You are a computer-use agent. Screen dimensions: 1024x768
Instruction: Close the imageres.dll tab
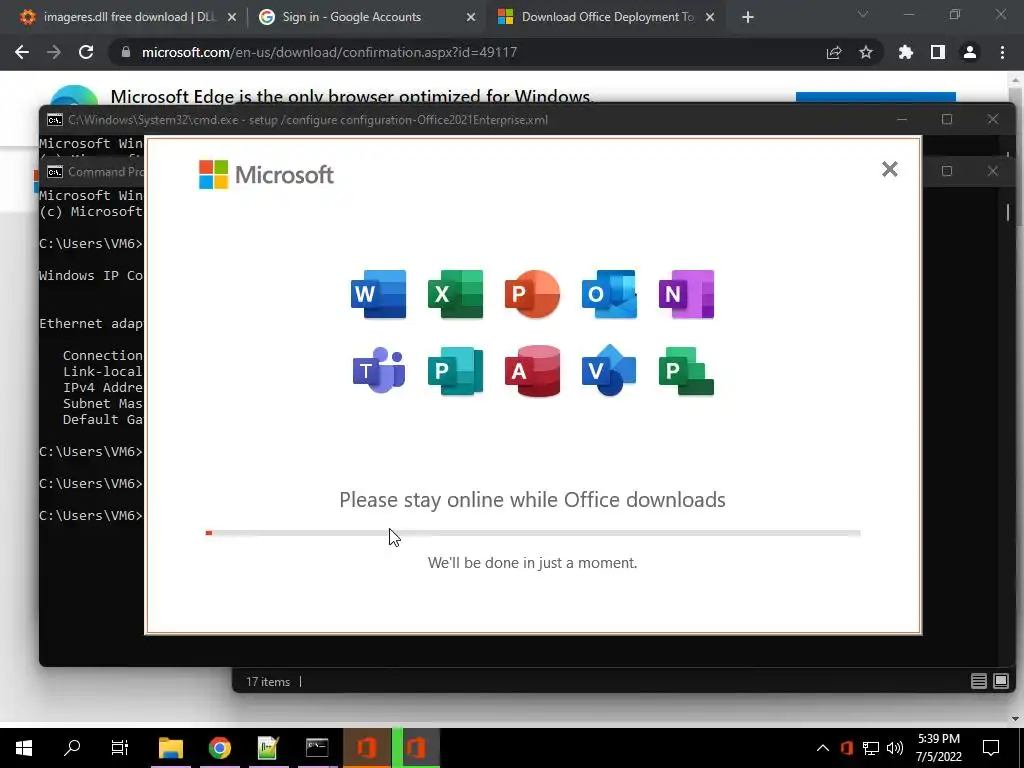pyautogui.click(x=232, y=18)
